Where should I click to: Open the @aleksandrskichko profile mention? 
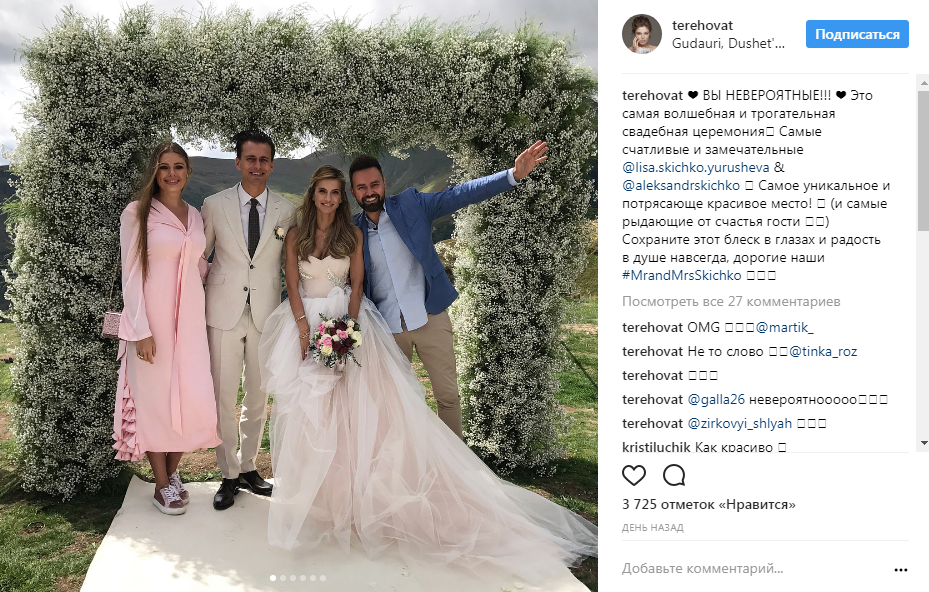click(x=681, y=185)
